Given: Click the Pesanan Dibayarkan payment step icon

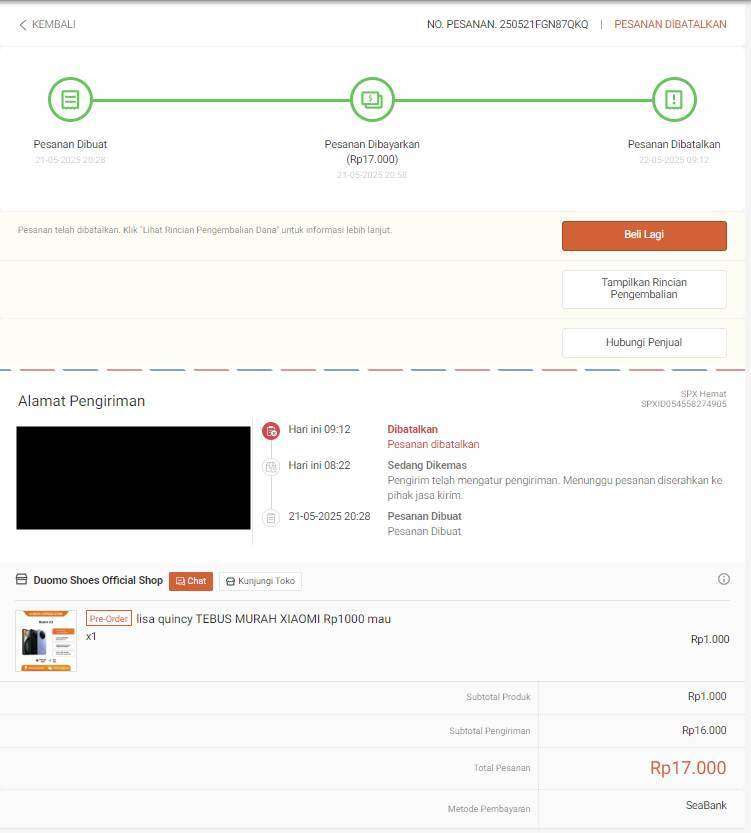Looking at the screenshot, I should pos(372,99).
